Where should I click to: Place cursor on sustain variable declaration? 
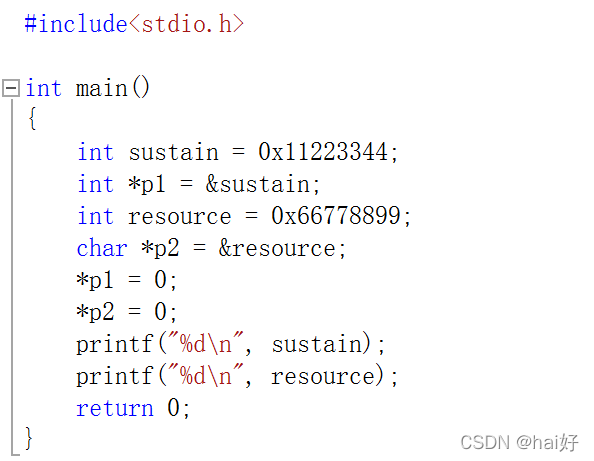point(174,153)
